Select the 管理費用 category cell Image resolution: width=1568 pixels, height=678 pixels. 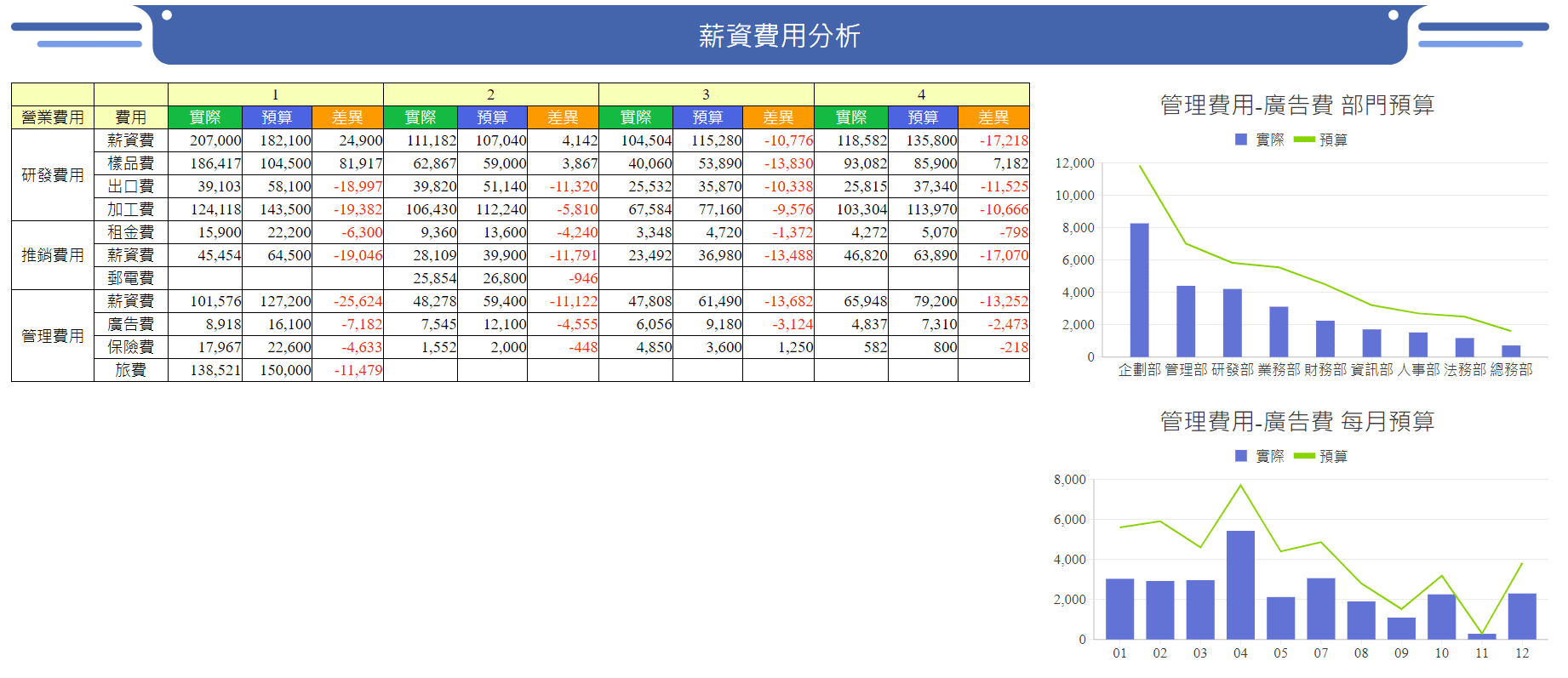tap(53, 336)
